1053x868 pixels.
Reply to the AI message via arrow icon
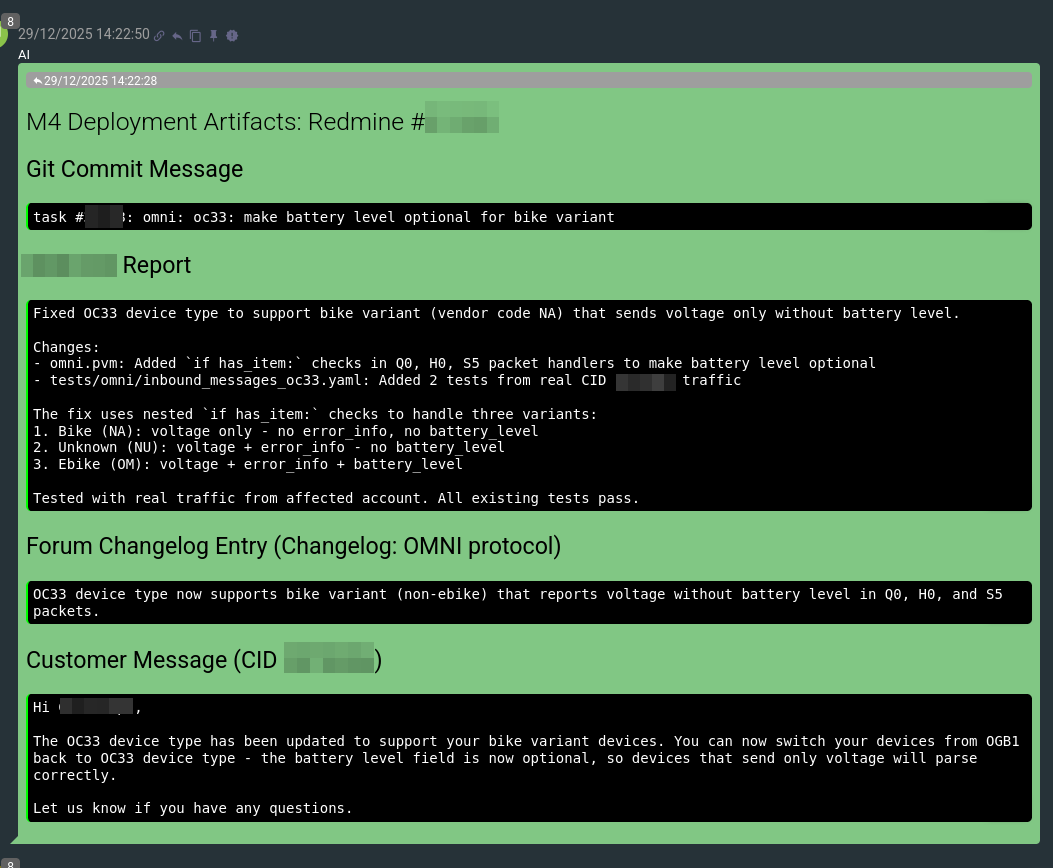coord(177,36)
